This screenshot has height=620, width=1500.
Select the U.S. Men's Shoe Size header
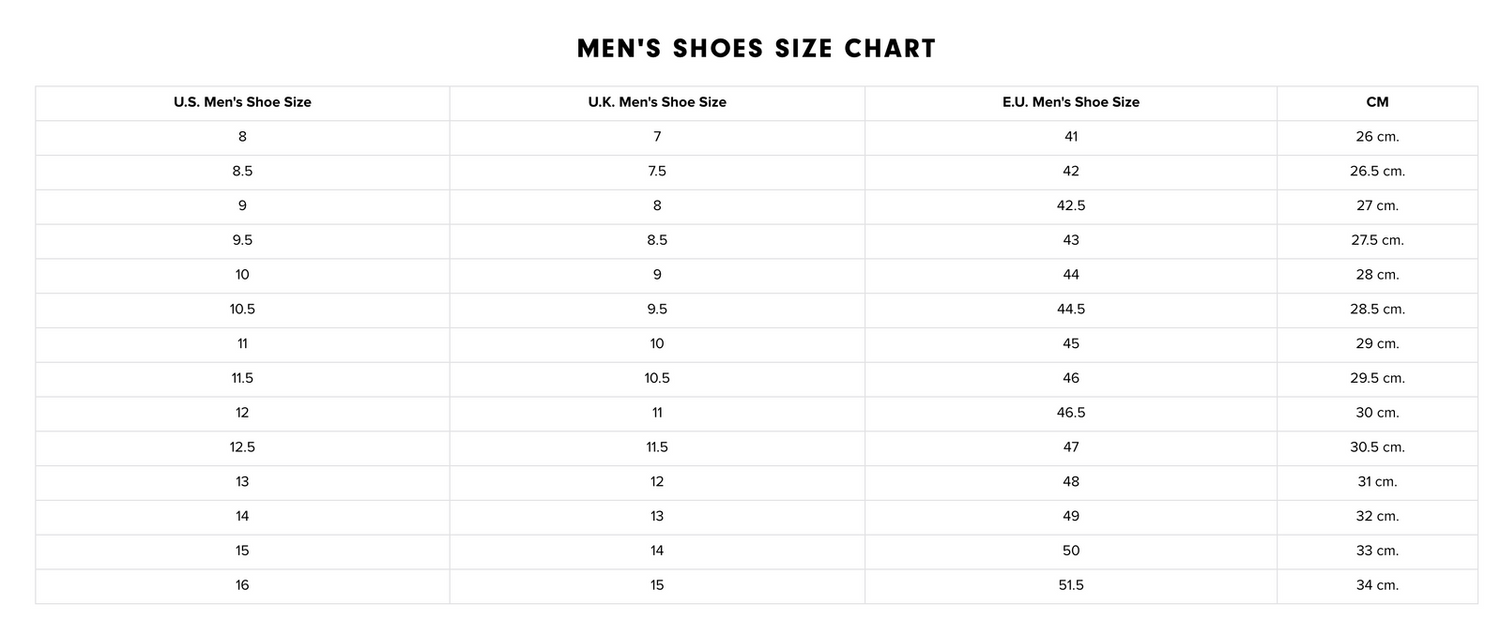point(242,102)
